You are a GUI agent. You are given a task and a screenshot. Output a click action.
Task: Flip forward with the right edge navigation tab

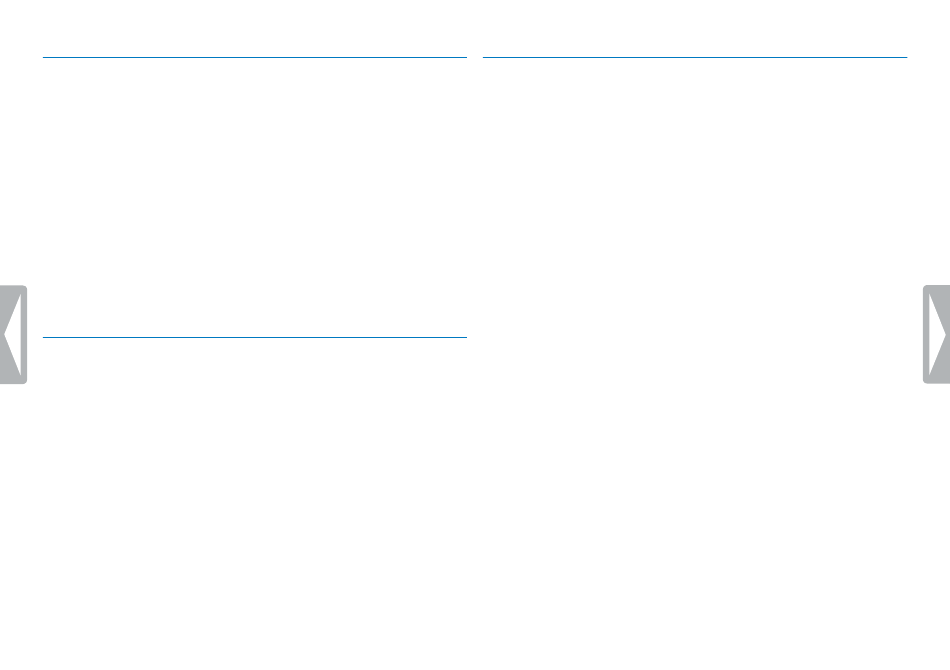937,334
